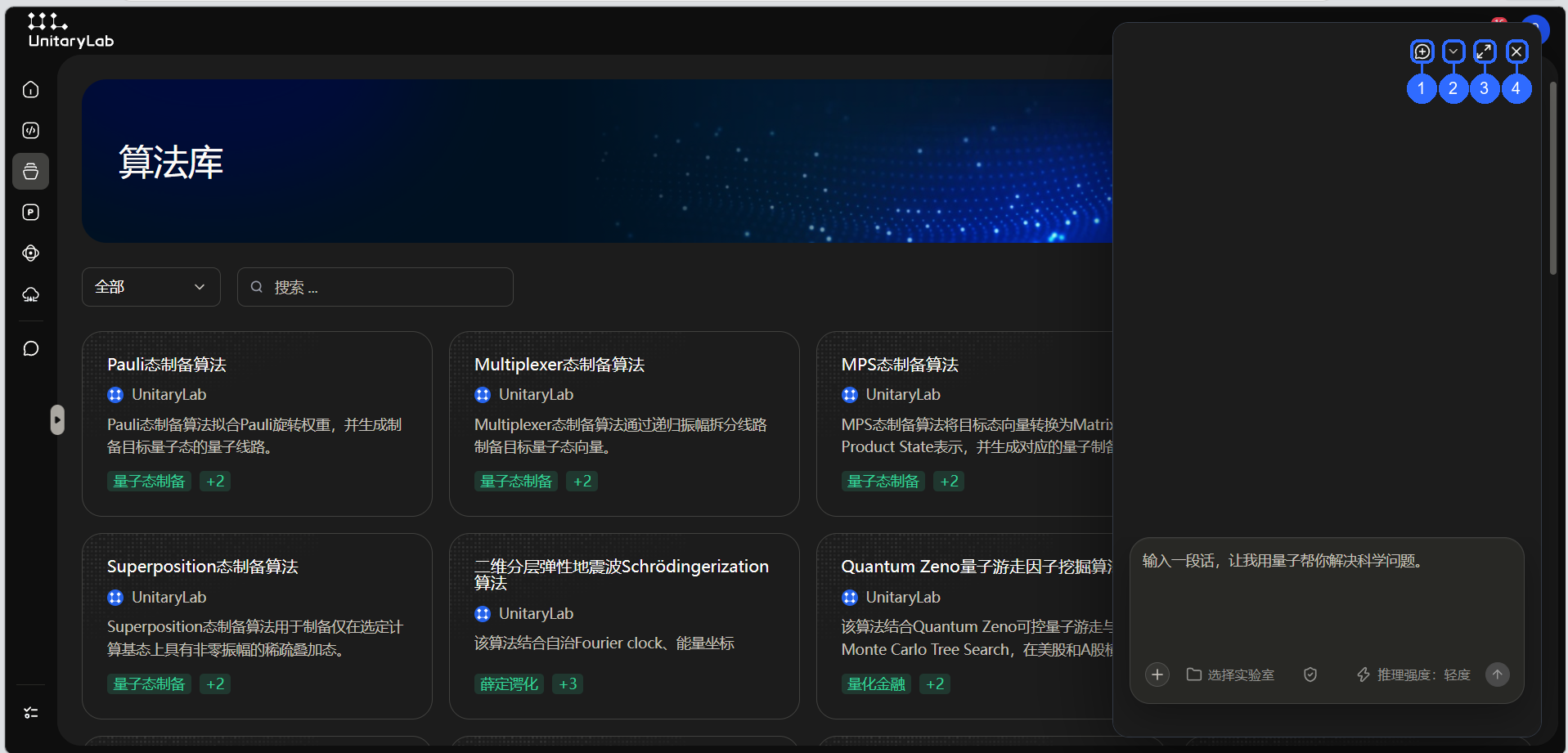Image resolution: width=1568 pixels, height=753 pixels.
Task: Open the chat bubble sidebar icon
Action: tap(31, 348)
